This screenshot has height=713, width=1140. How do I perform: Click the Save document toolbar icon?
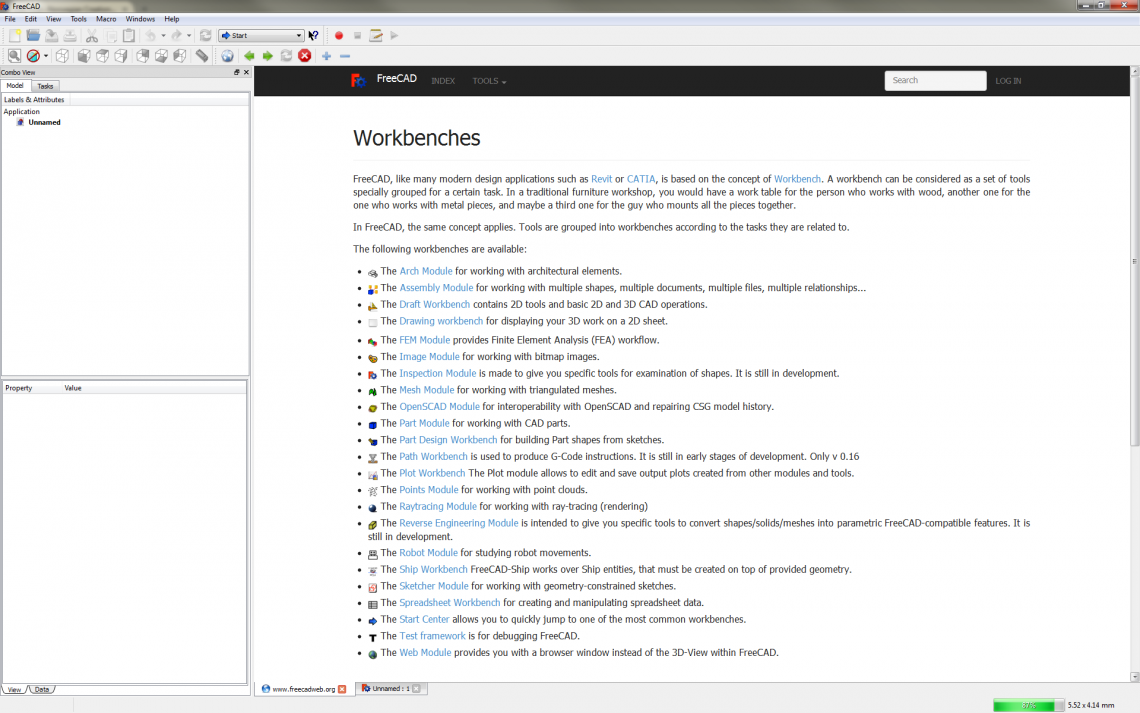pyautogui.click(x=52, y=36)
